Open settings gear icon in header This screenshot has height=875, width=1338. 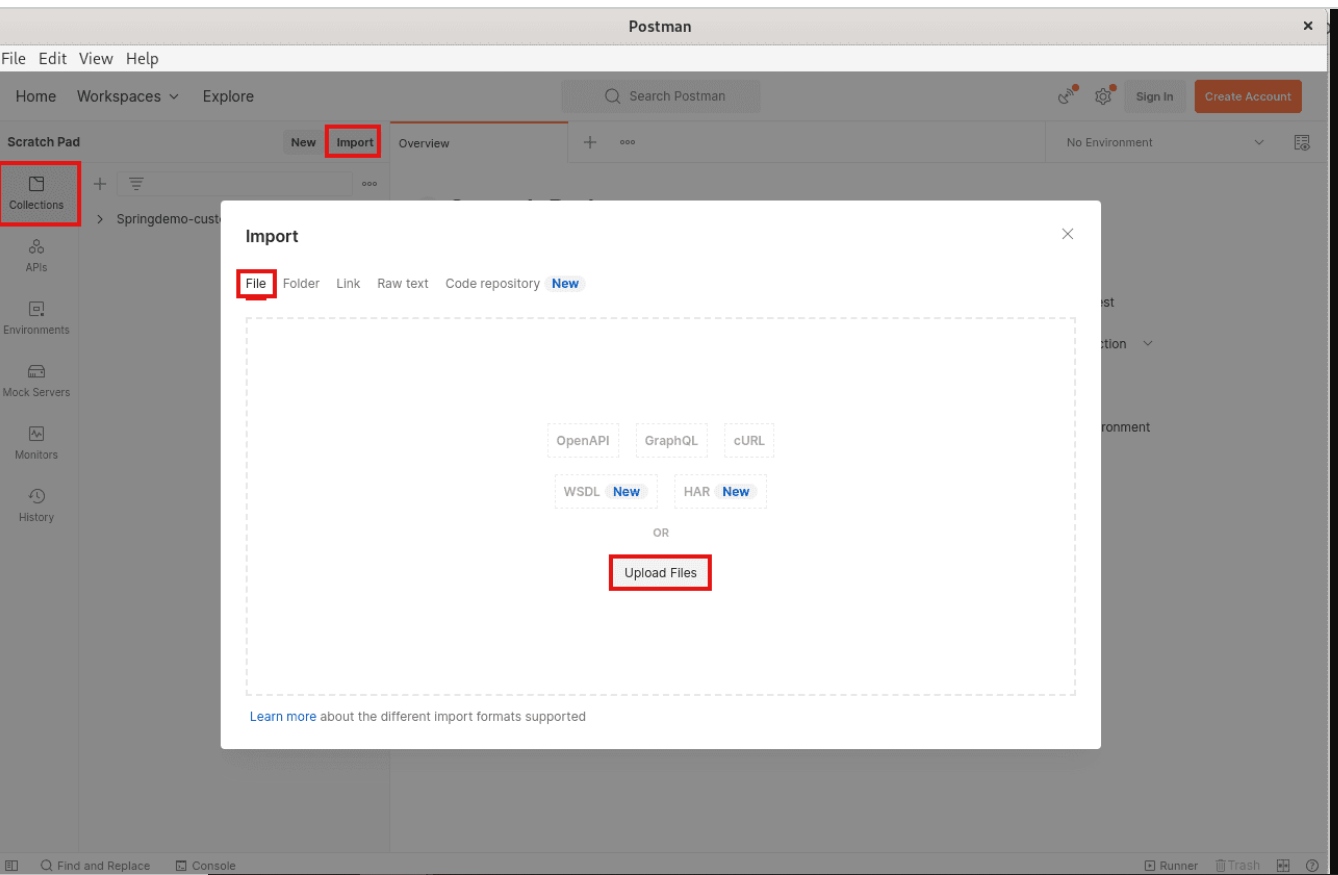tap(1105, 96)
